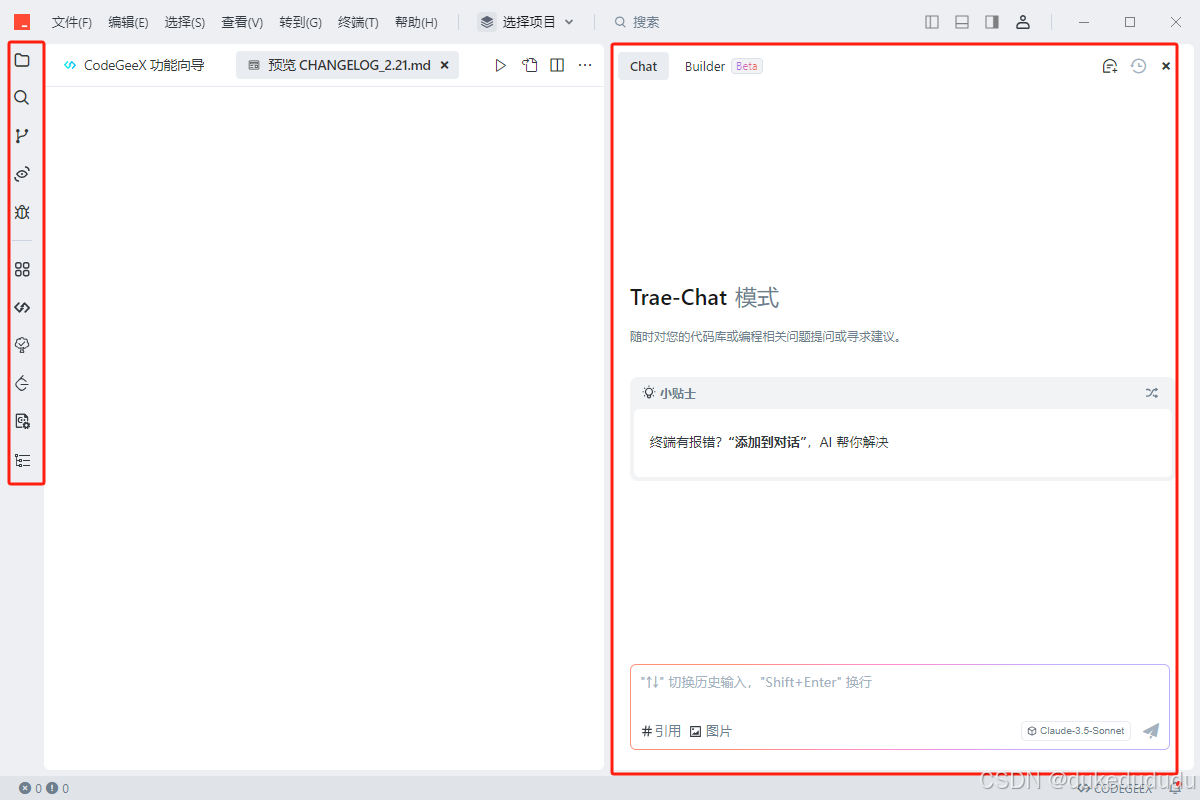Image resolution: width=1200 pixels, height=800 pixels.
Task: Open the Search sidebar icon
Action: tap(22, 98)
